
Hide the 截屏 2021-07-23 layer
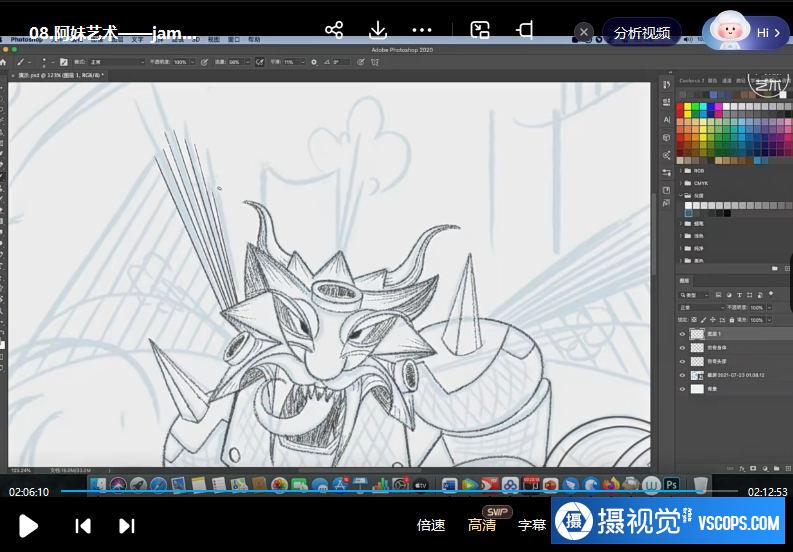point(682,375)
